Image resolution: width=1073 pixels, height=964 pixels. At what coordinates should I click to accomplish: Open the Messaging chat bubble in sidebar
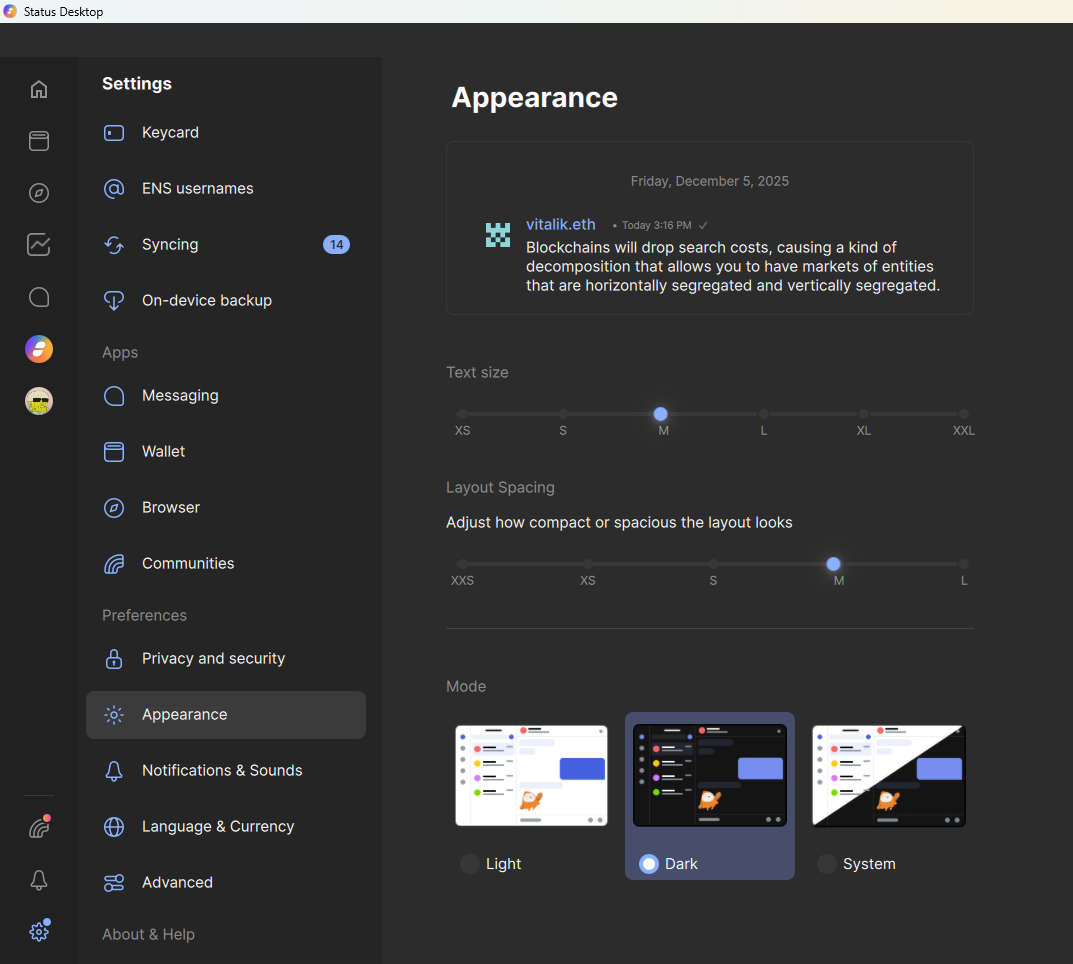pyautogui.click(x=39, y=297)
